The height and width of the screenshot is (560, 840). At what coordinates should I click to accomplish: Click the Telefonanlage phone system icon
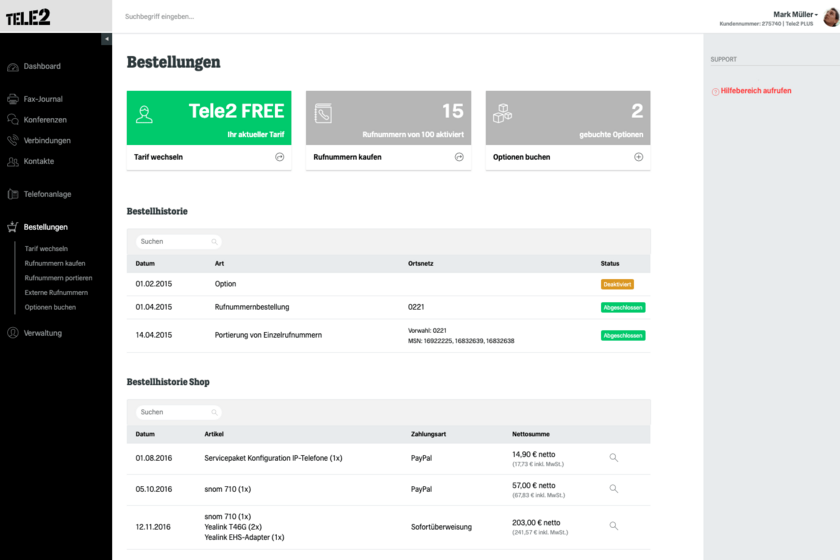pos(13,194)
